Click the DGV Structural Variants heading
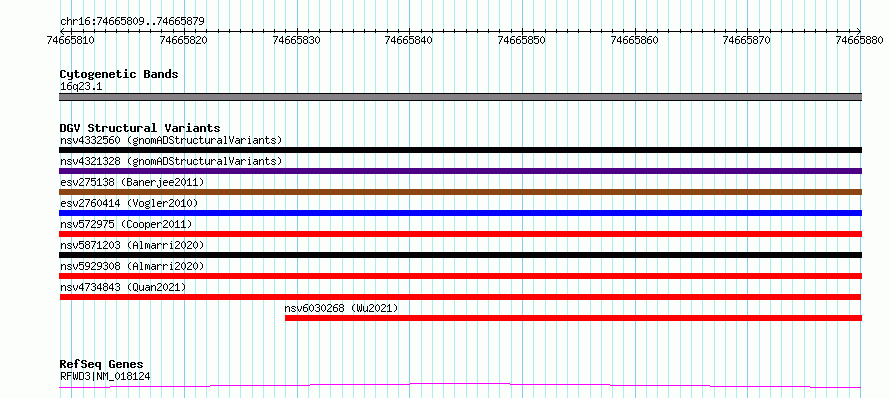Viewport: 890px width, 398px height. click(x=140, y=128)
